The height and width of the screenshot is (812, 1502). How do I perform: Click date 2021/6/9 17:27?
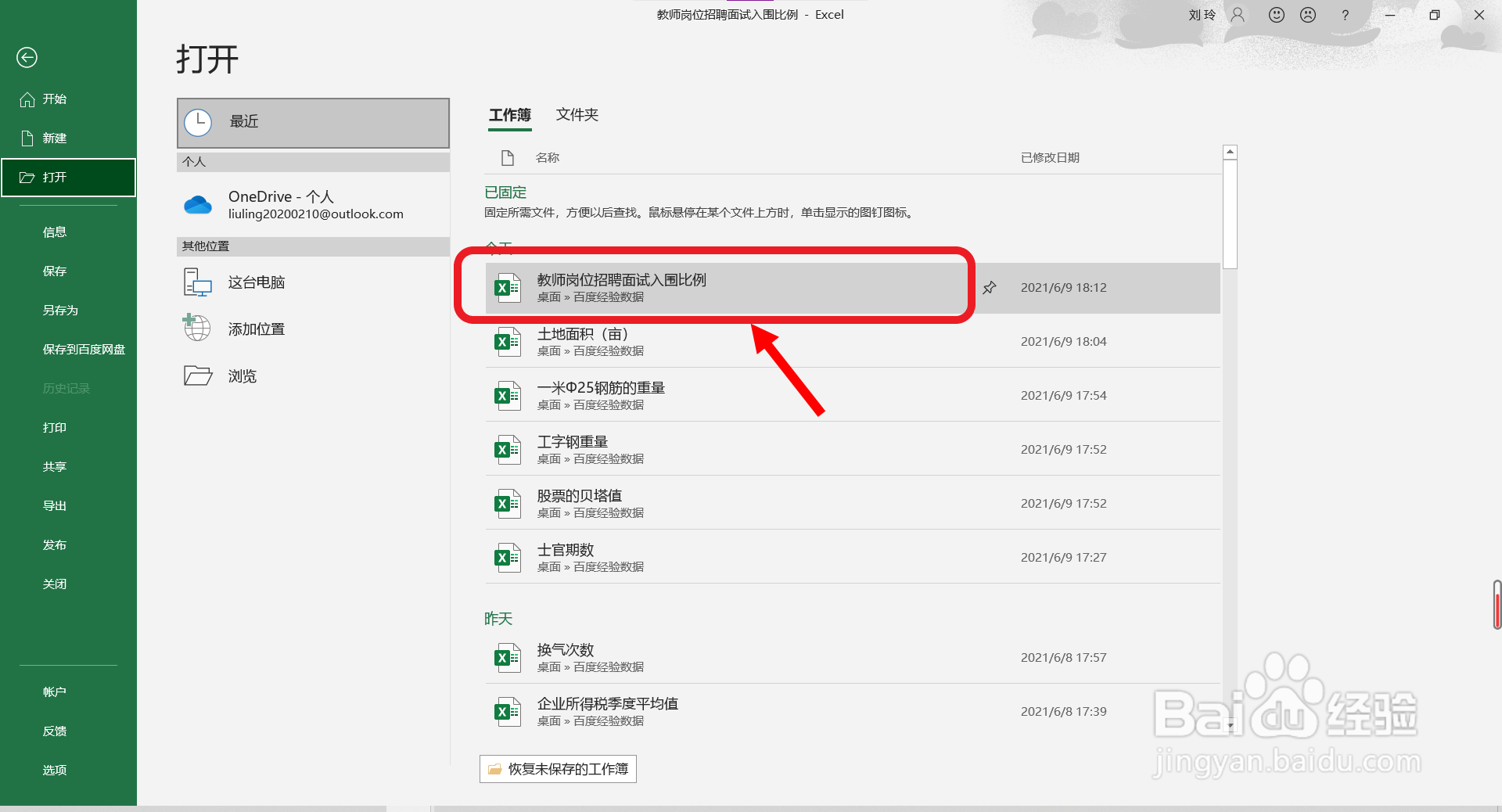pyautogui.click(x=1063, y=558)
